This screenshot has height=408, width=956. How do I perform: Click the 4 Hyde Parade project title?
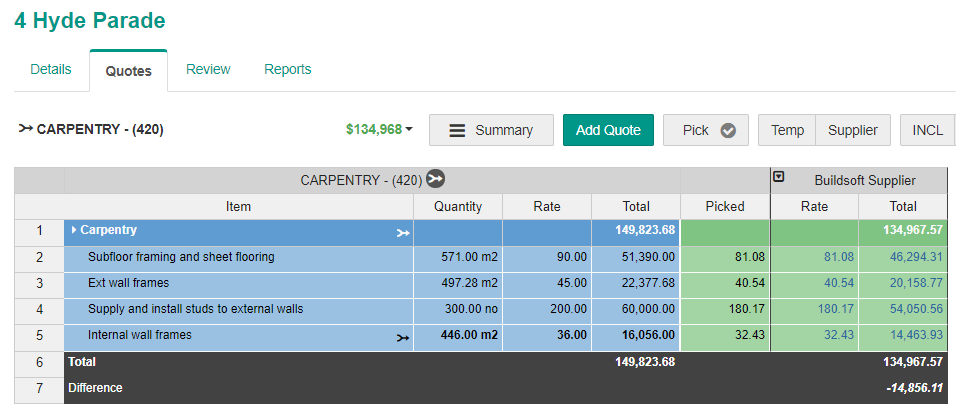[x=90, y=20]
